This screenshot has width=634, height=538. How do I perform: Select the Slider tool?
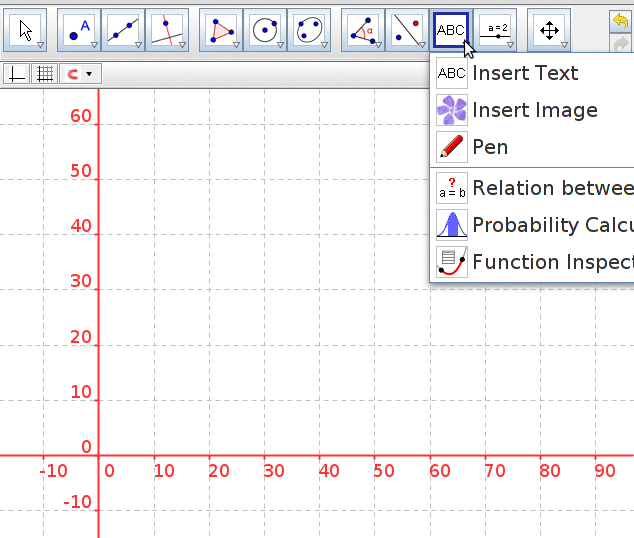(497, 30)
